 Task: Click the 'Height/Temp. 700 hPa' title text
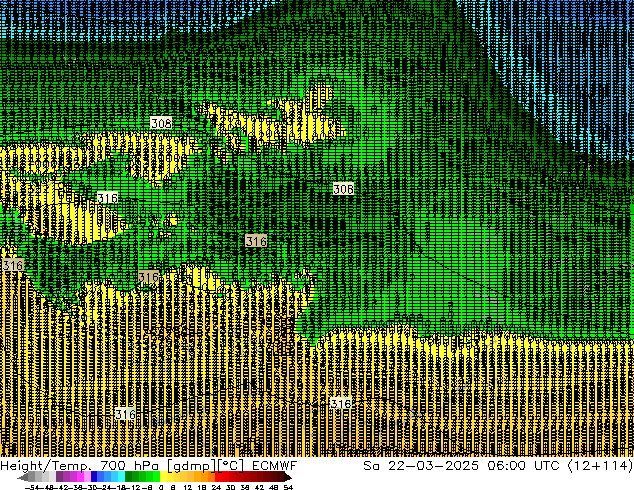(79, 466)
